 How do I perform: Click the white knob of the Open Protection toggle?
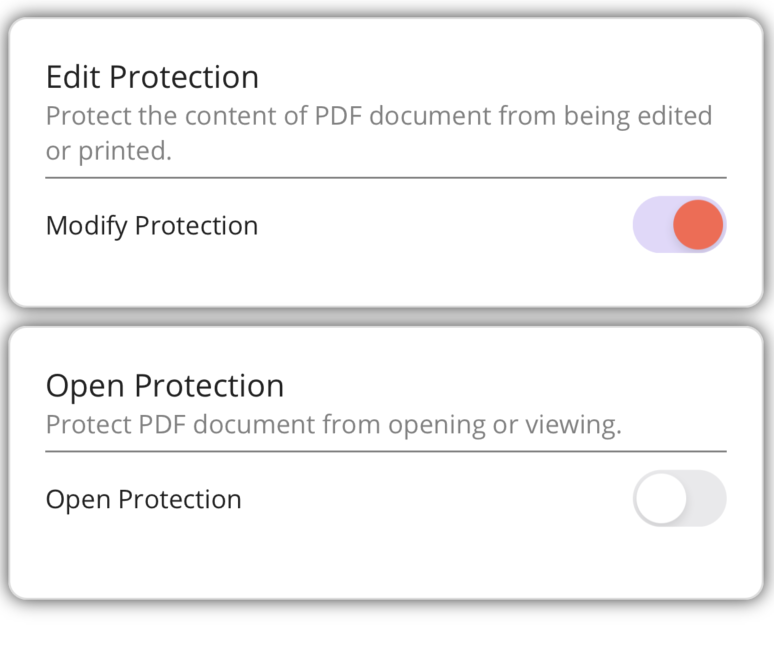tap(661, 498)
